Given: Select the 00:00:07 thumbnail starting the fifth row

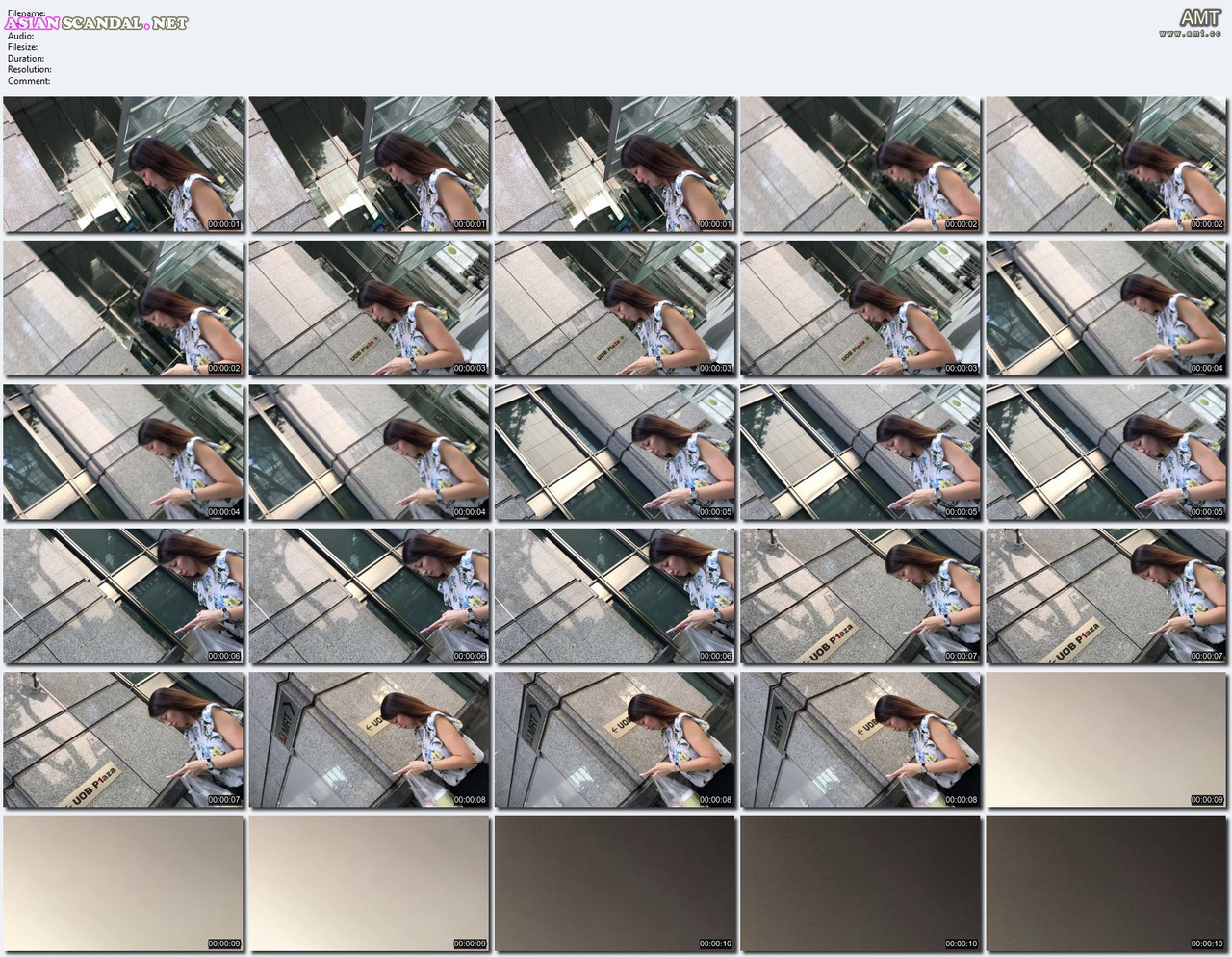Looking at the screenshot, I should pos(123,740).
